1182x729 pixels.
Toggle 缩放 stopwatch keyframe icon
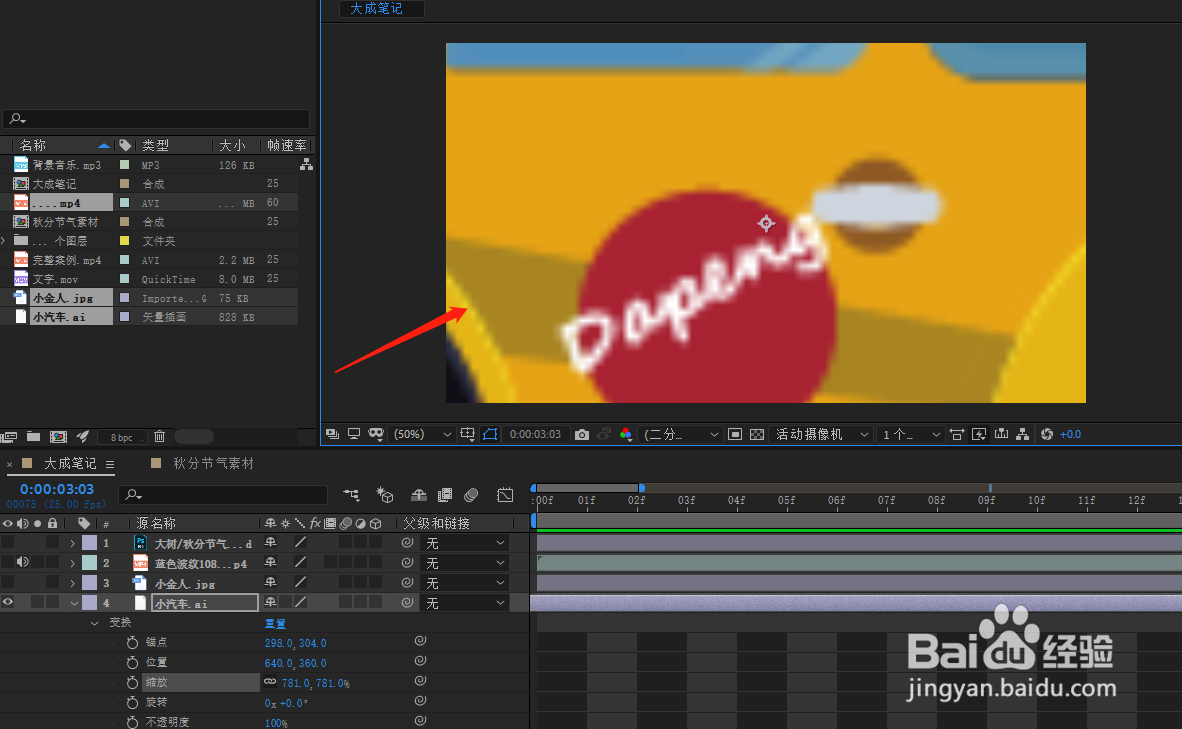point(132,682)
